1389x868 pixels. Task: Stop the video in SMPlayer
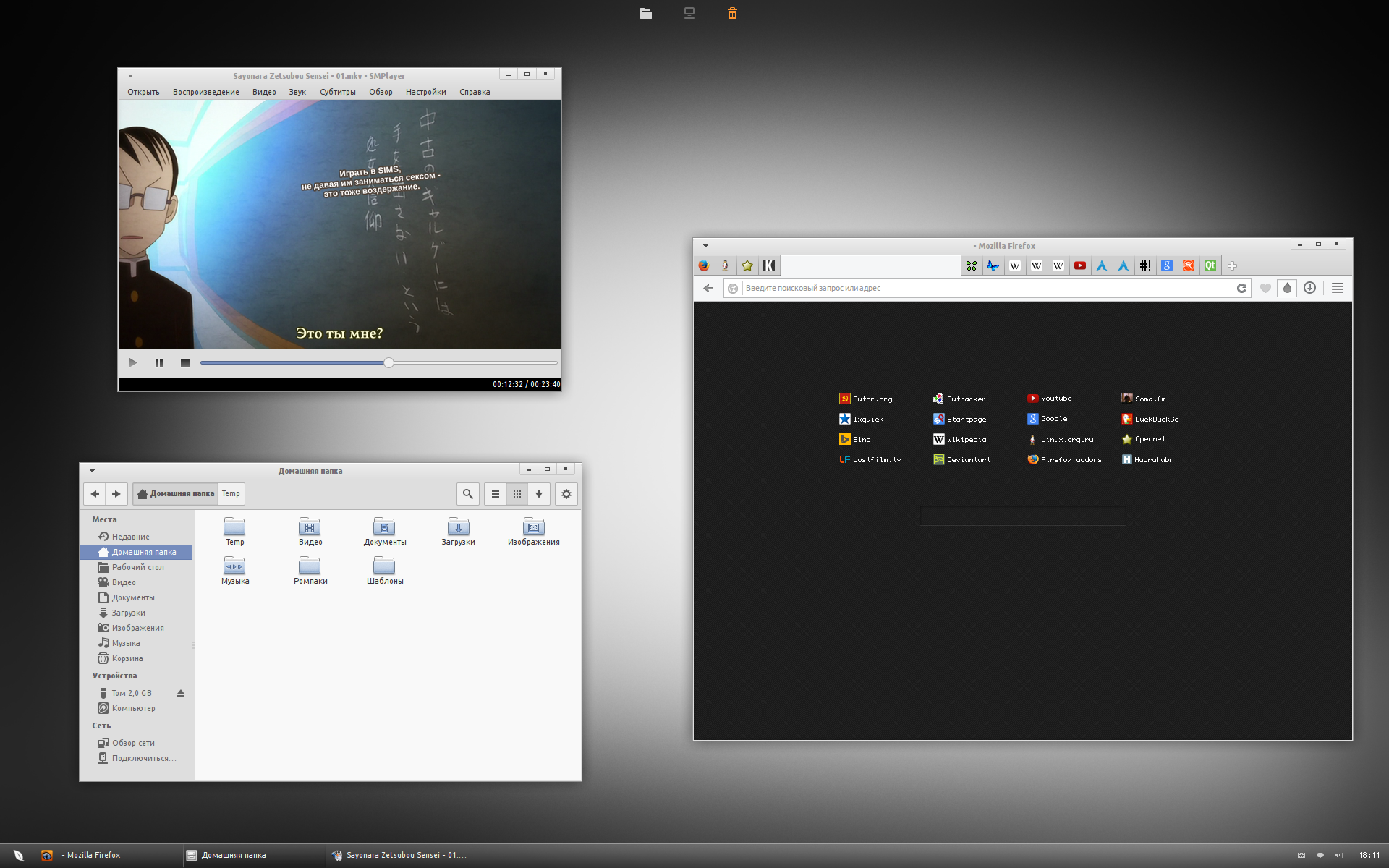tap(185, 362)
